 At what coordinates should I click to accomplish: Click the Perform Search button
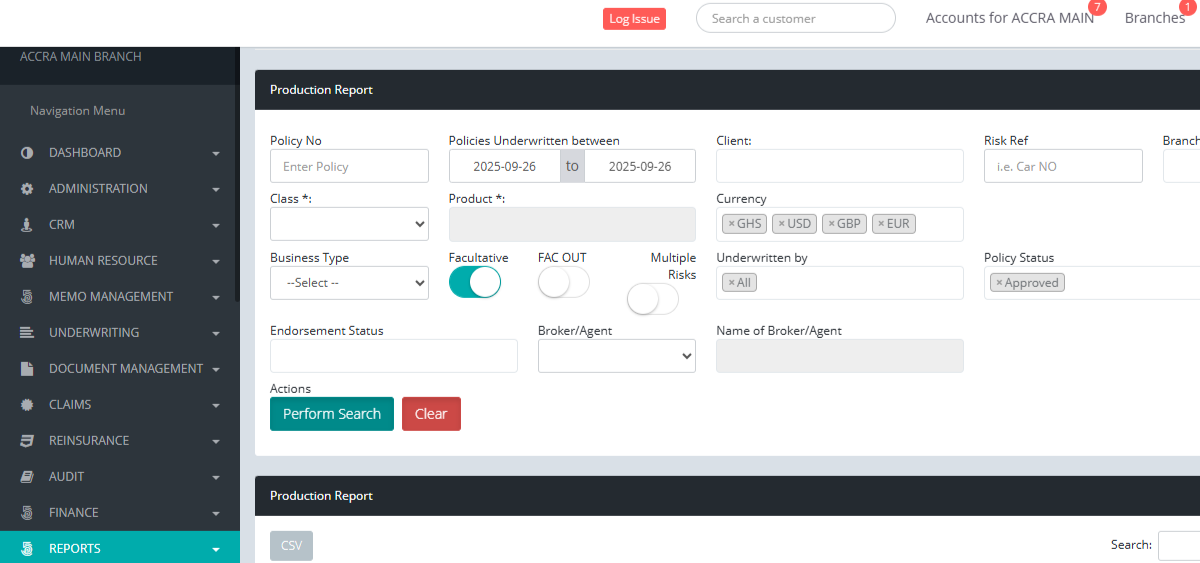(x=331, y=414)
